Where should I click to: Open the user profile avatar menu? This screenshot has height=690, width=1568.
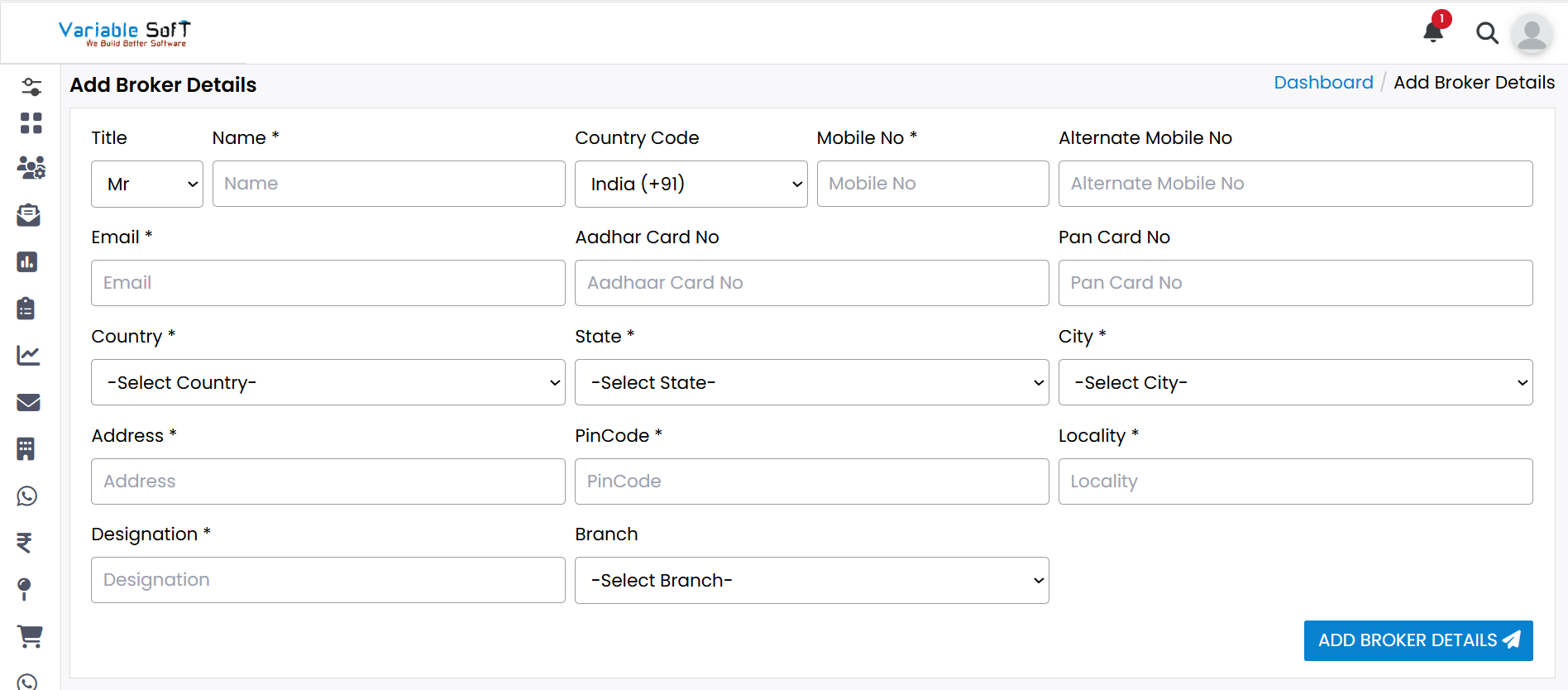click(x=1532, y=35)
